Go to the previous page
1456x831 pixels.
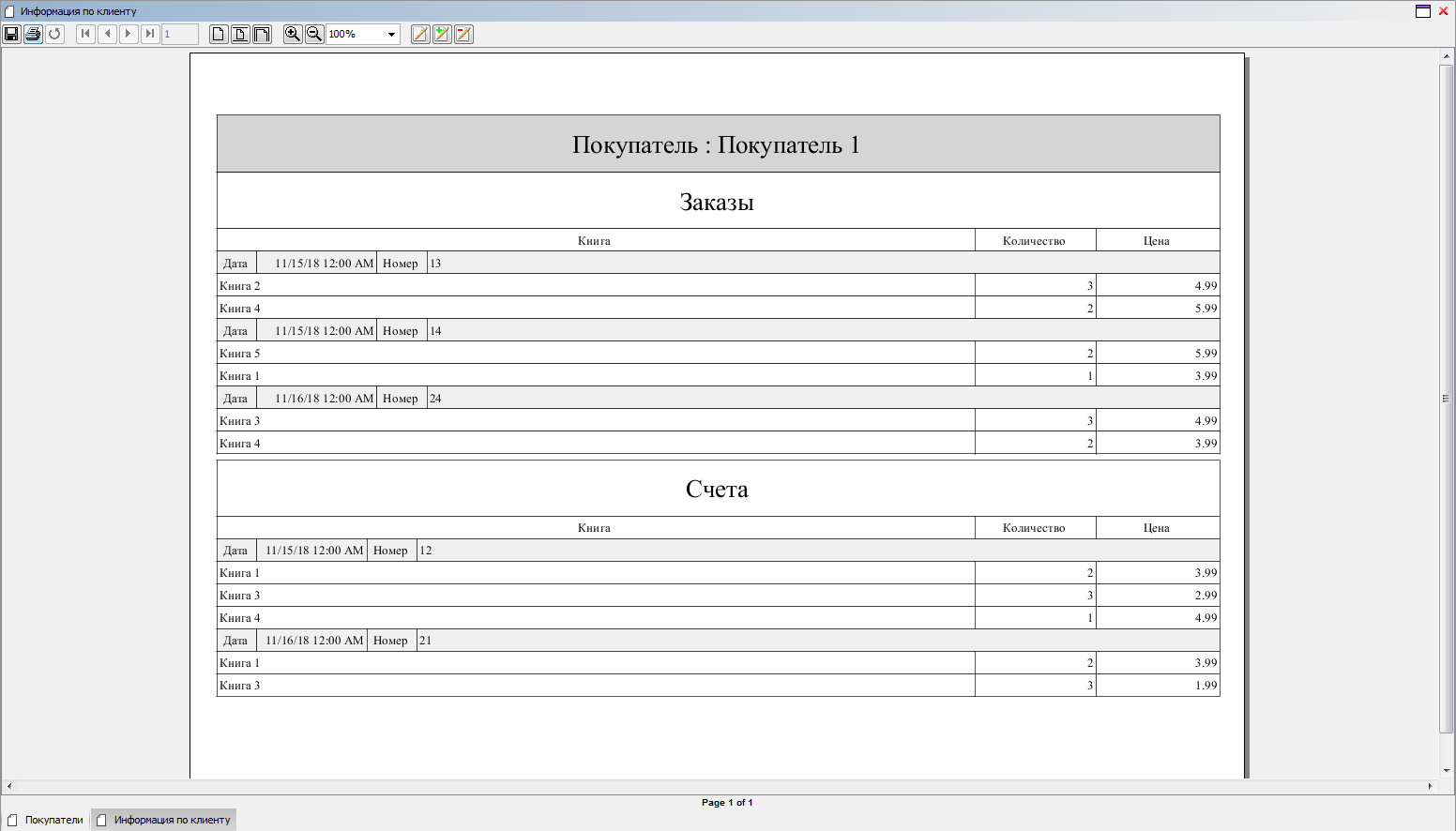107,34
